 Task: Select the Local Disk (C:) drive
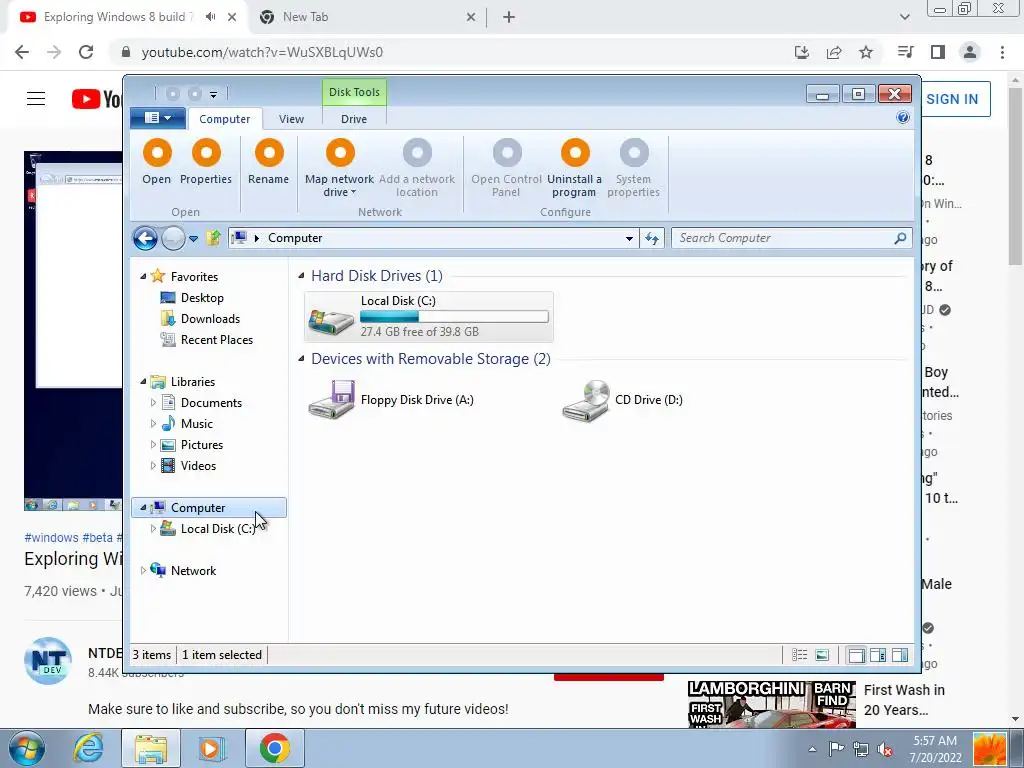click(x=428, y=317)
